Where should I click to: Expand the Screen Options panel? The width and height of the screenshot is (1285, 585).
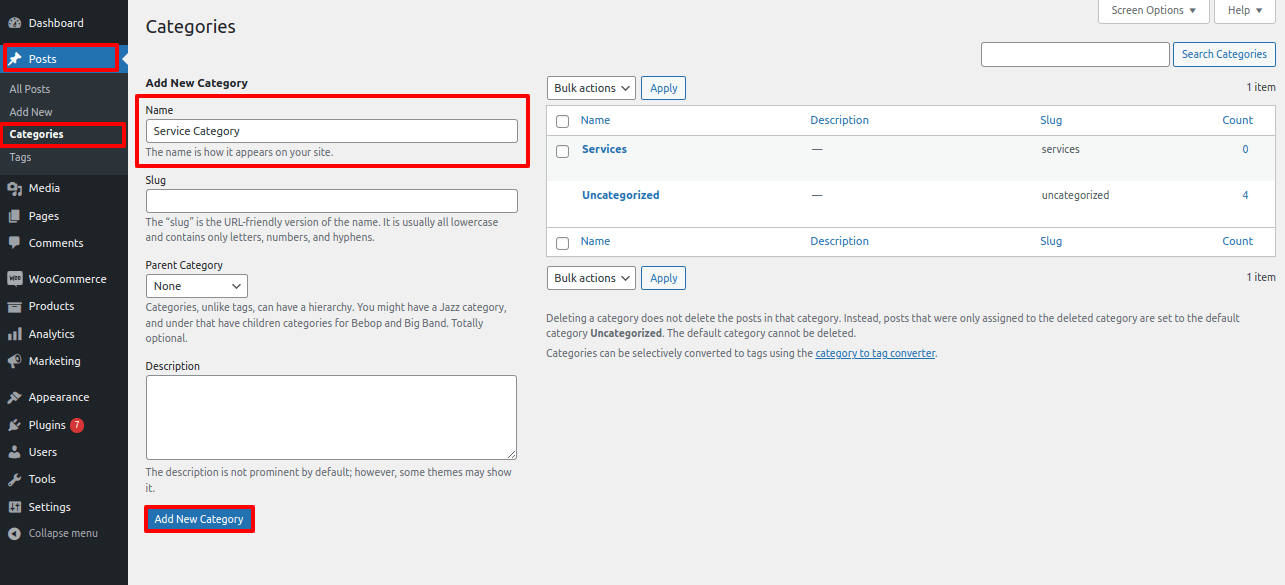click(1153, 10)
